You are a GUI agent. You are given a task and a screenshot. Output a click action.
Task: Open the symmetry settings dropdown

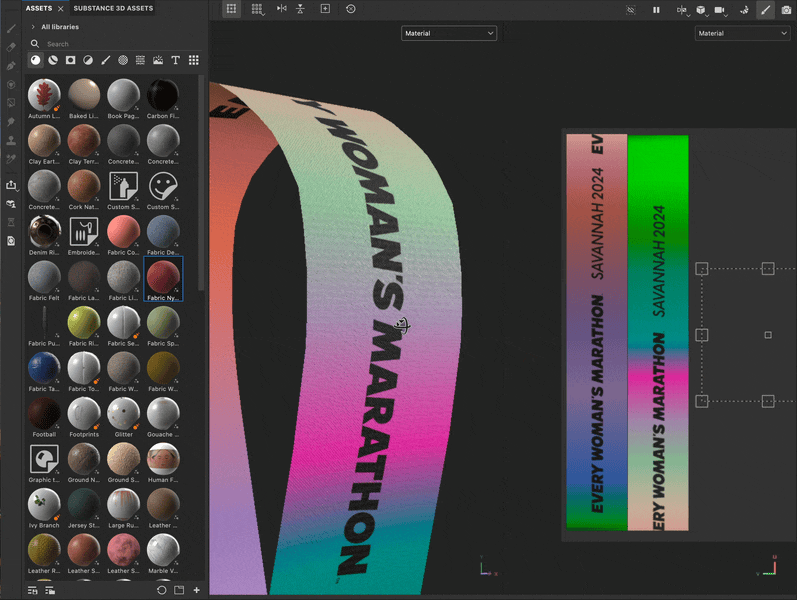(683, 10)
